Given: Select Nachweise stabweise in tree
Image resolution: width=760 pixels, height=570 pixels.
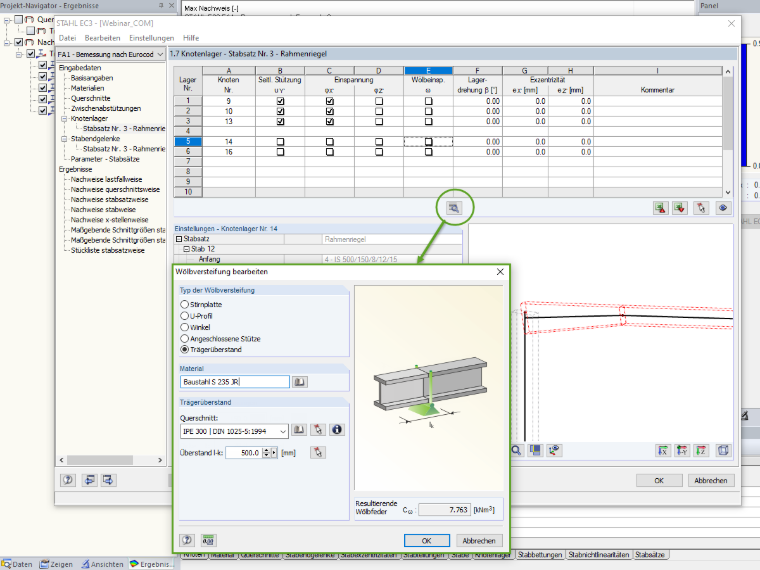Looking at the screenshot, I should pos(103,209).
